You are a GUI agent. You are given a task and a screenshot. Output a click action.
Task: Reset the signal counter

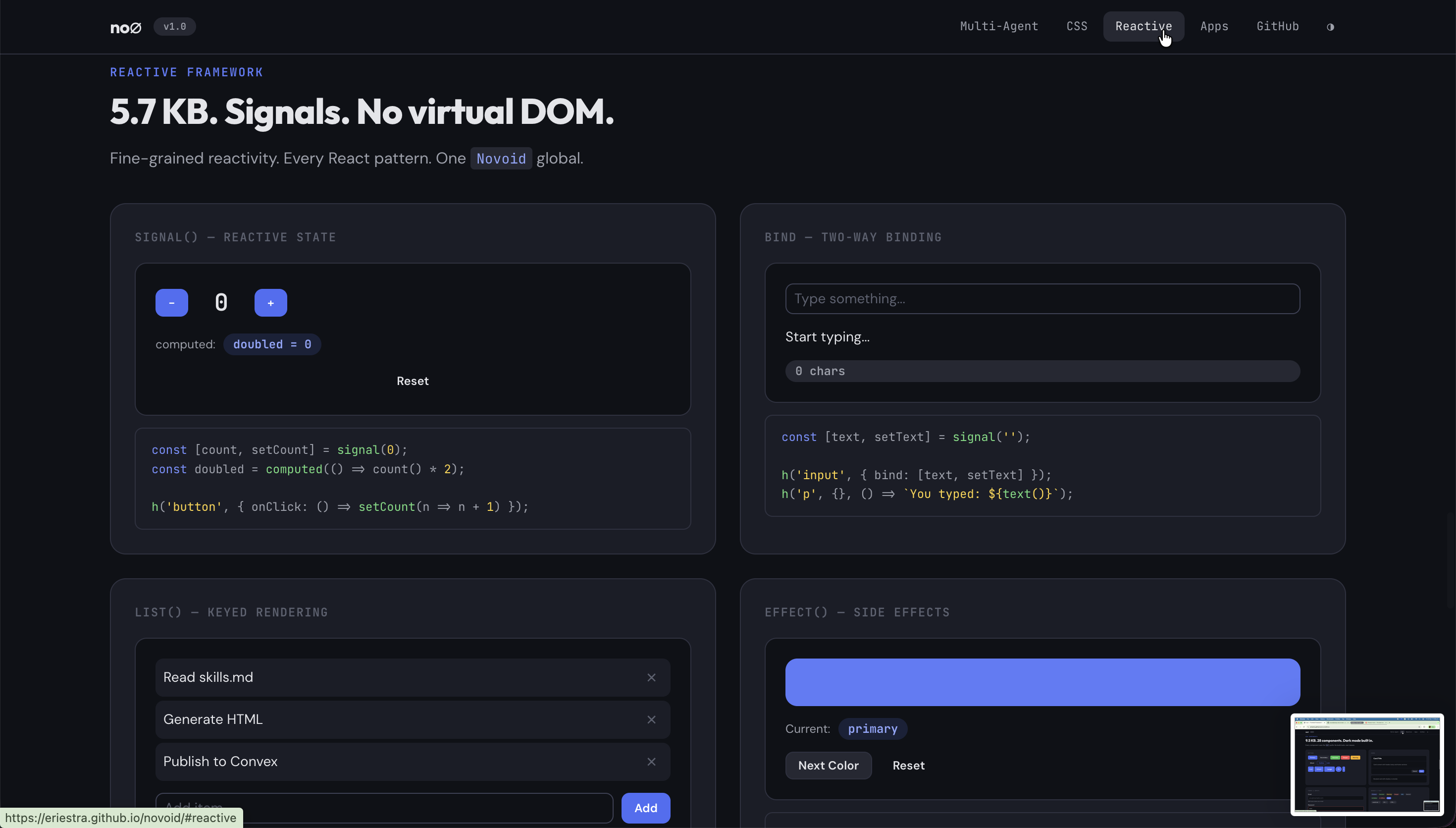(x=413, y=381)
